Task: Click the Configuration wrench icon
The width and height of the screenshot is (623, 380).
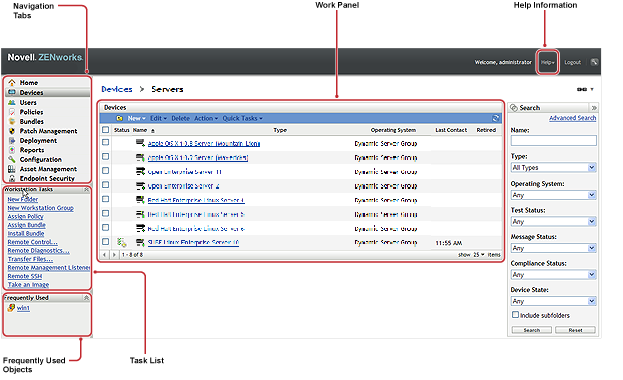Action: click(12, 159)
